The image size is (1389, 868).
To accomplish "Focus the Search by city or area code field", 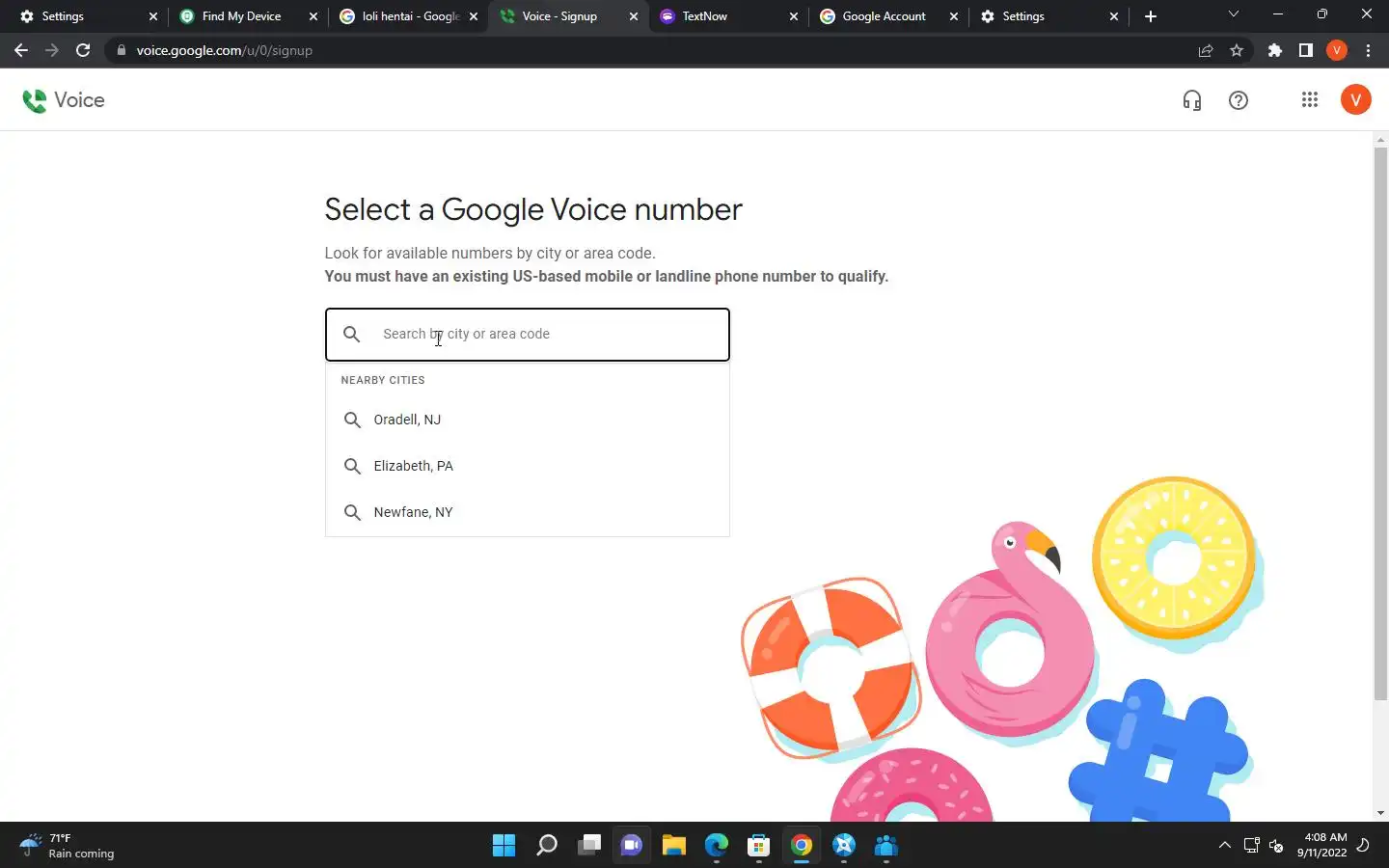I will tap(527, 335).
